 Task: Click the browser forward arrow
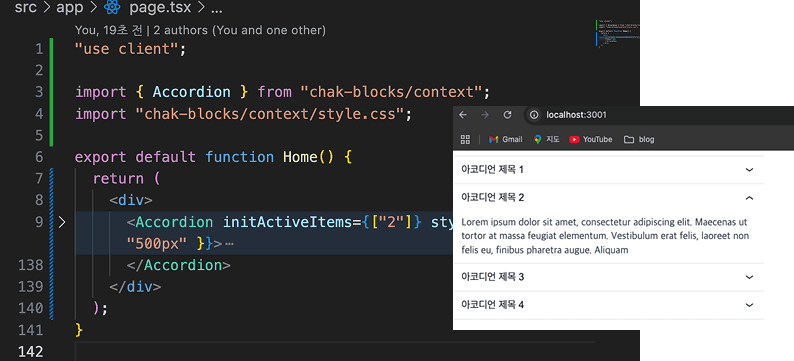click(485, 115)
